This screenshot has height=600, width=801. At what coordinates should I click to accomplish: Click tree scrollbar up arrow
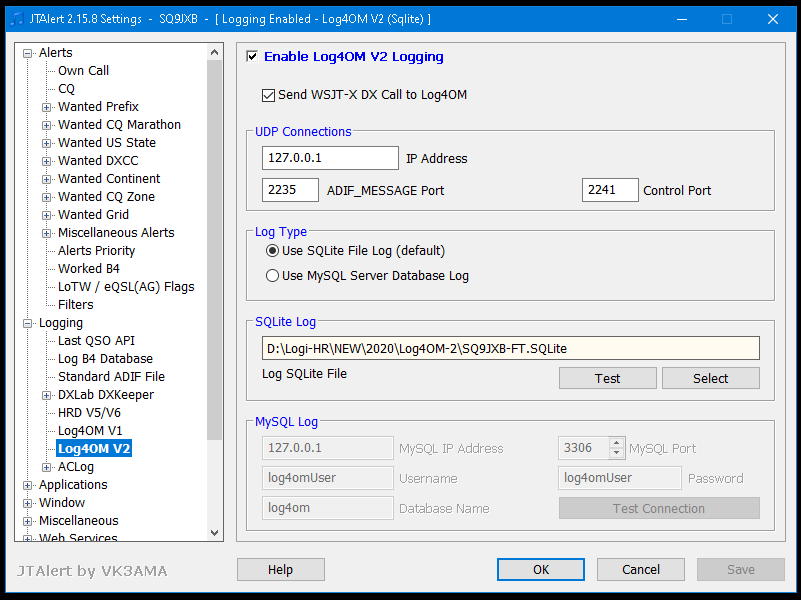pyautogui.click(x=215, y=52)
